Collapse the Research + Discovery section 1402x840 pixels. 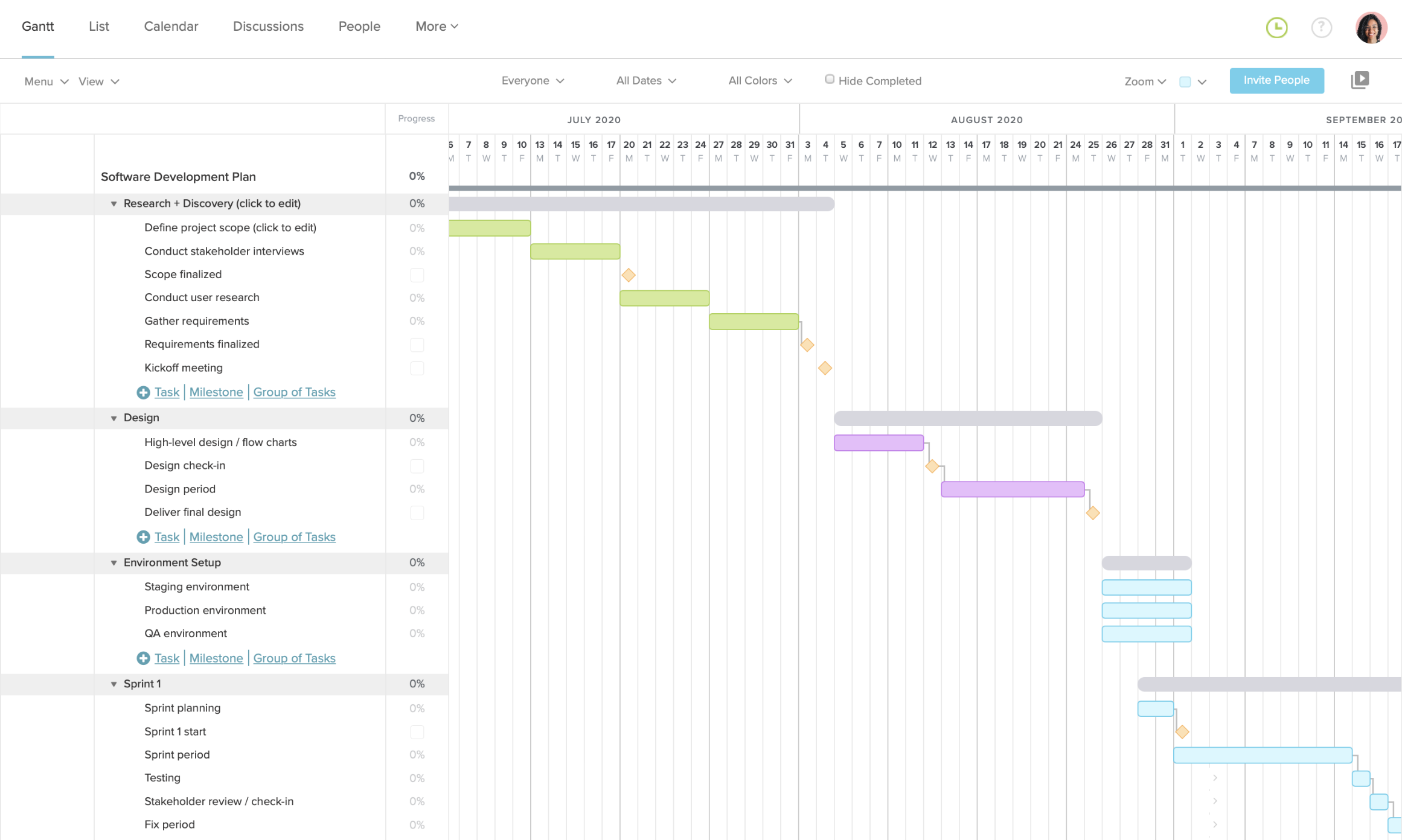(113, 203)
